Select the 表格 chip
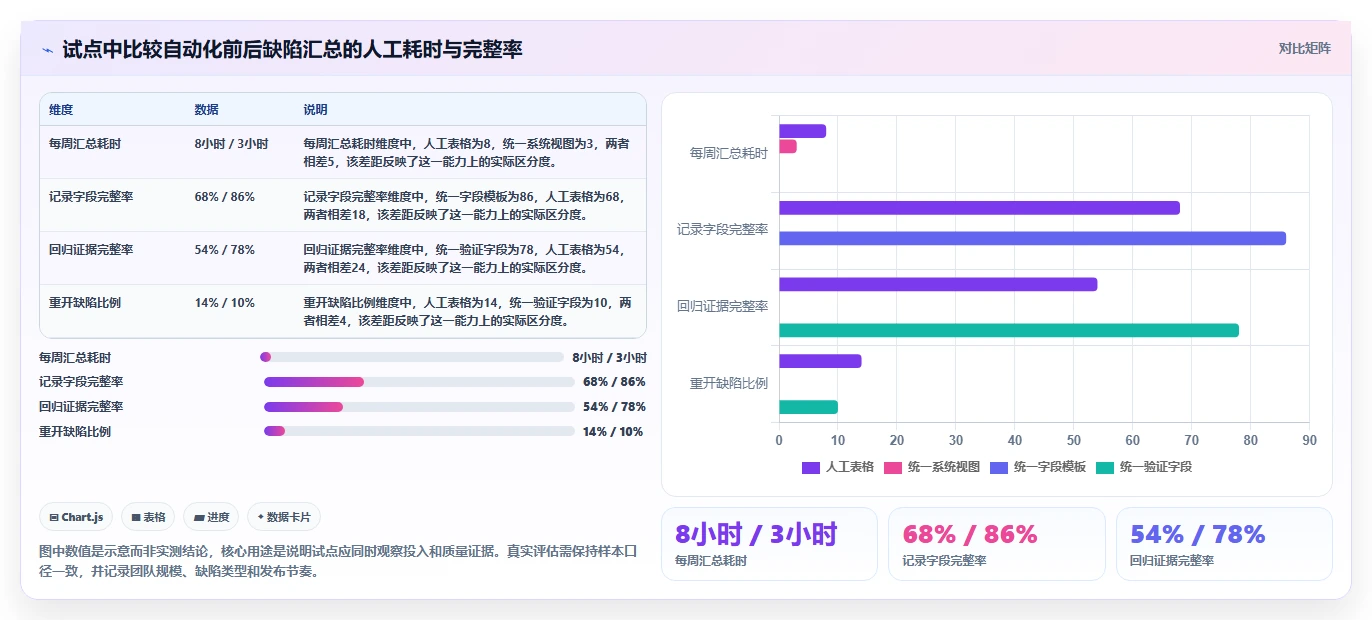The height and width of the screenshot is (620, 1372). 148,517
